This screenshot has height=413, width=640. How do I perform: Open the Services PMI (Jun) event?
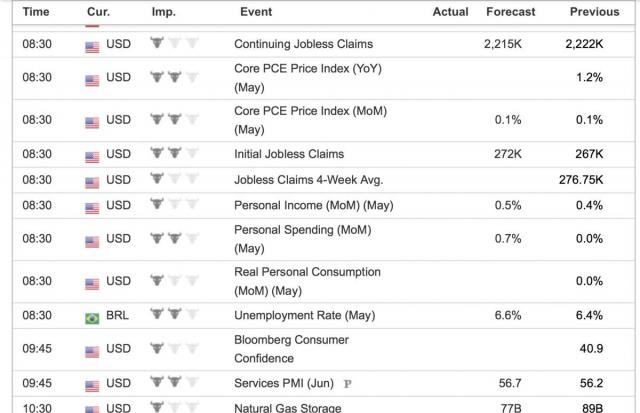pos(284,384)
